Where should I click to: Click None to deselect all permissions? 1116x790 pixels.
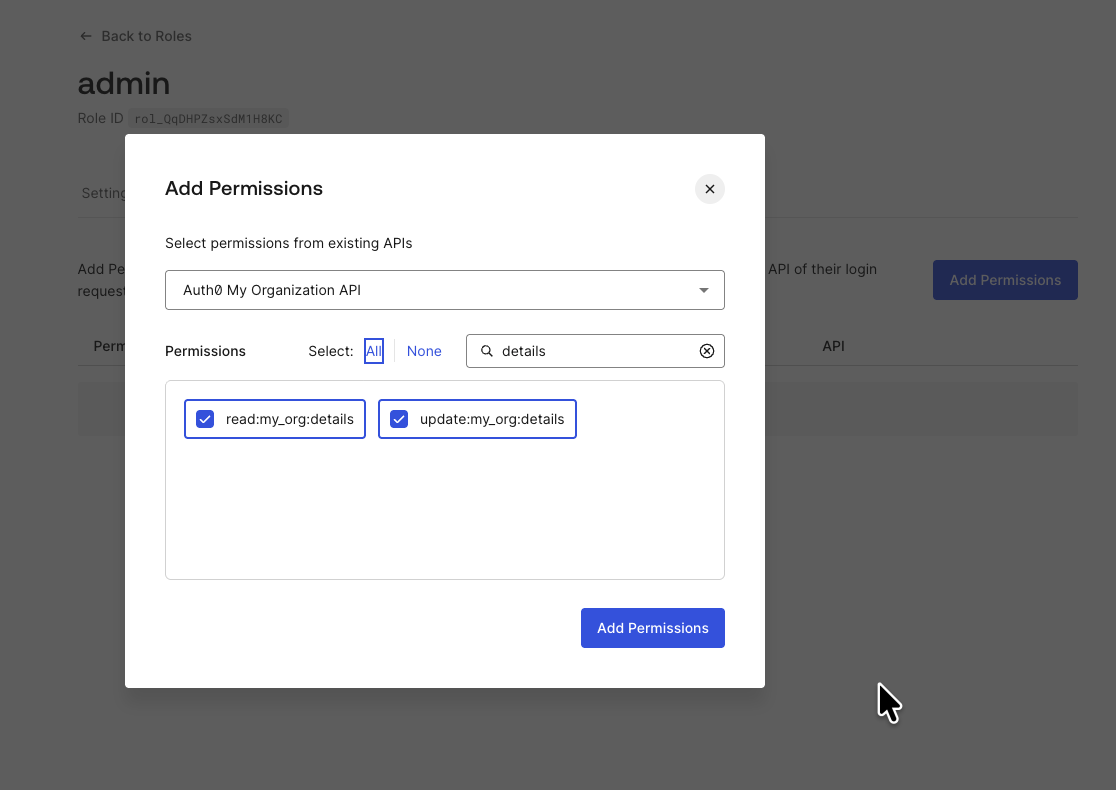point(424,351)
